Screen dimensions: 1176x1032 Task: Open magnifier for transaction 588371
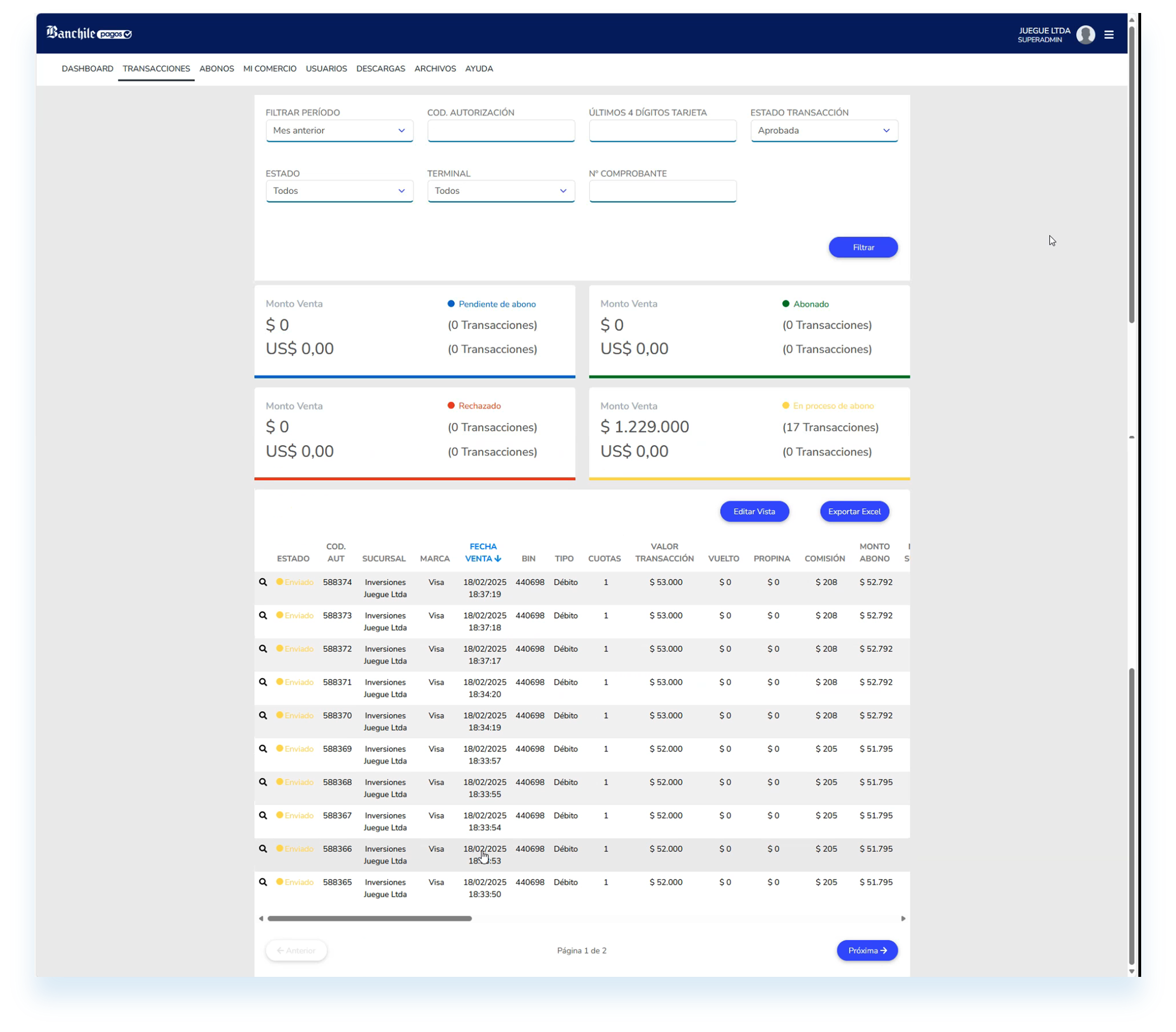click(263, 682)
